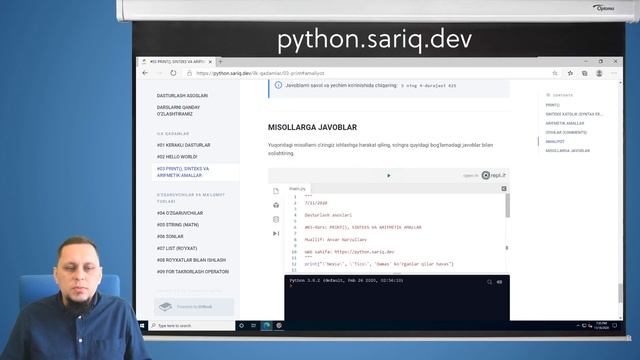The height and width of the screenshot is (360, 640).
Task: Toggle the editor layout icon next to main.py tab
Action: [504, 189]
